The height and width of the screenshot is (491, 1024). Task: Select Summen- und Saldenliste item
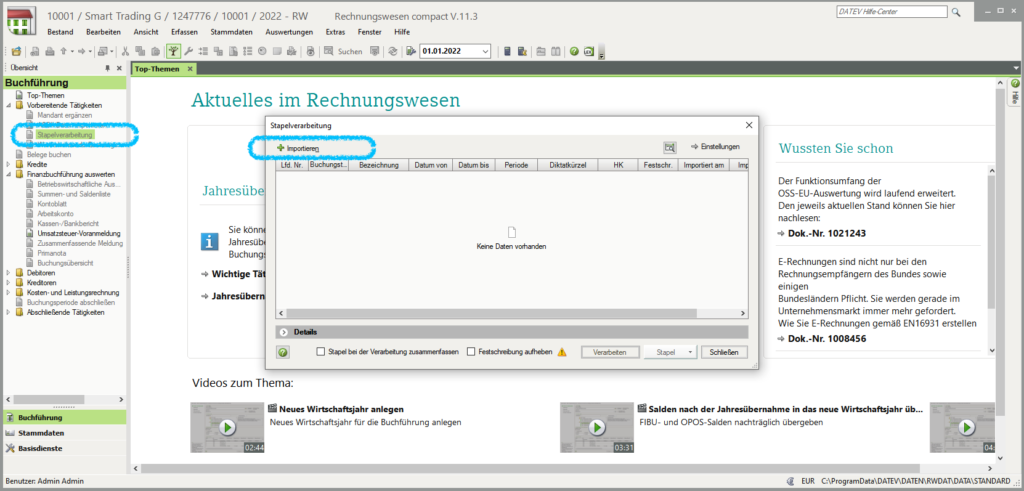[x=74, y=194]
